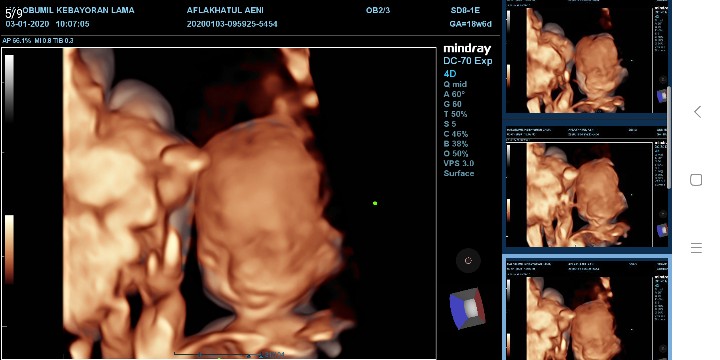The height and width of the screenshot is (360, 720).
Task: Click the time 10:07:05
Action: 72,24
